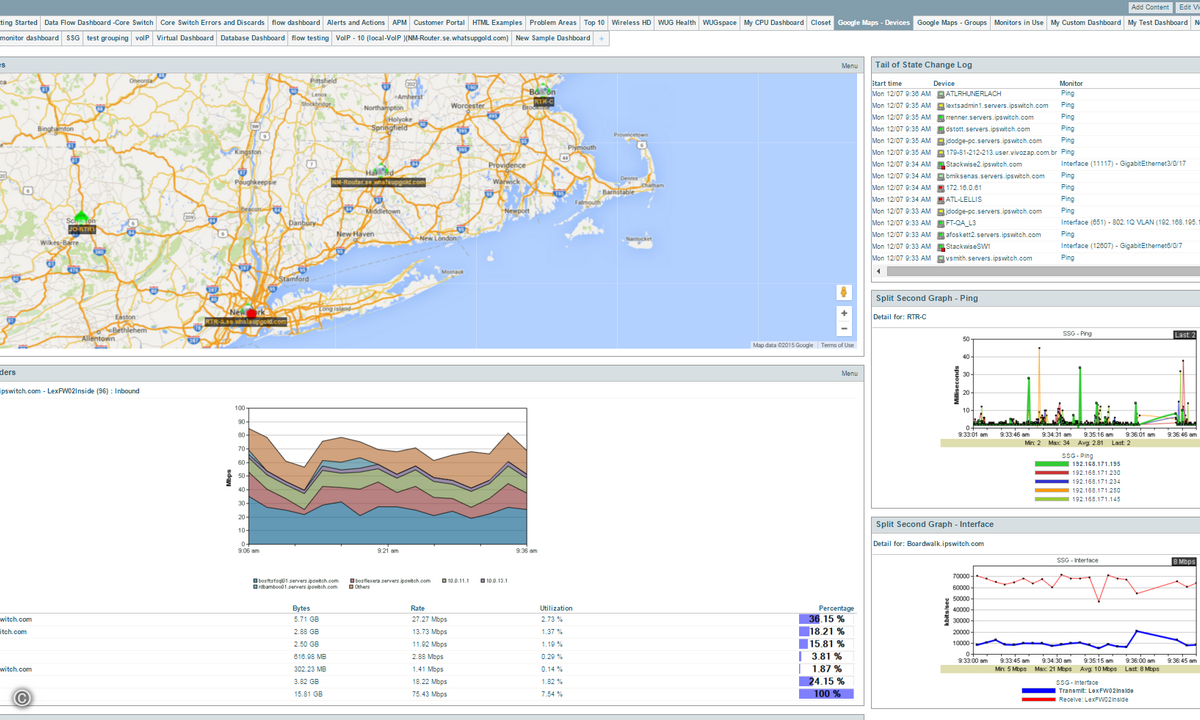Image resolution: width=1200 pixels, height=720 pixels.
Task: Open the Problem Areas tab
Action: (x=553, y=22)
